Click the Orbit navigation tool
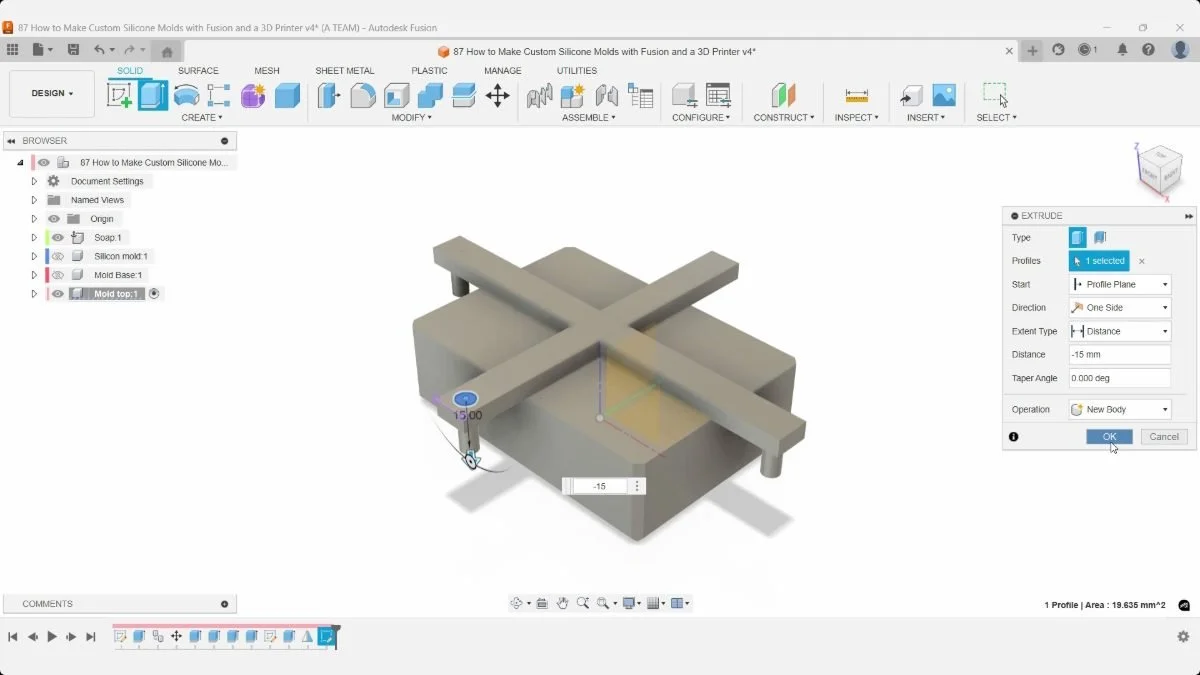This screenshot has height=675, width=1200. (517, 603)
